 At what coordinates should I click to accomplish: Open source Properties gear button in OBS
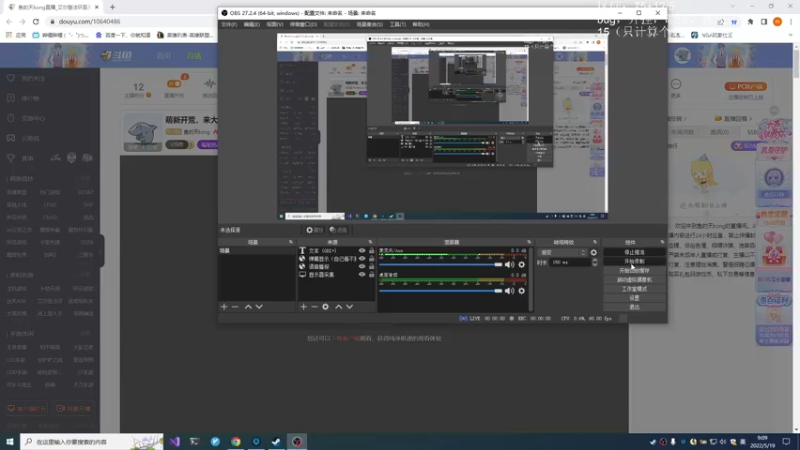(x=314, y=230)
